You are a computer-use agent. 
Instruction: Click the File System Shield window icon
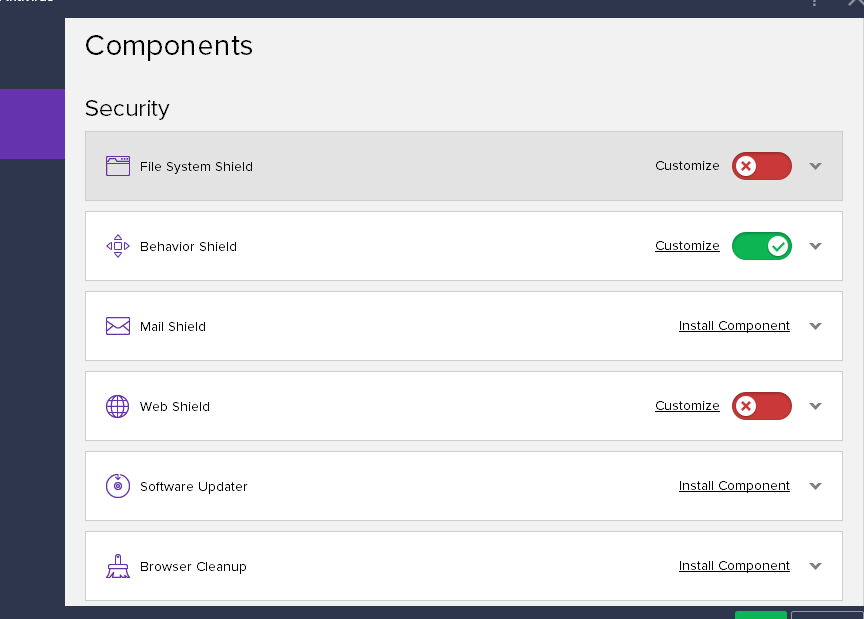pos(118,166)
